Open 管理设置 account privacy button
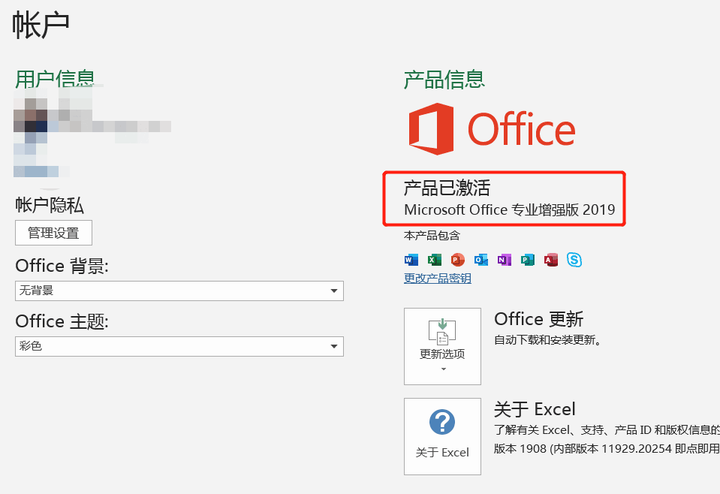 [x=54, y=233]
